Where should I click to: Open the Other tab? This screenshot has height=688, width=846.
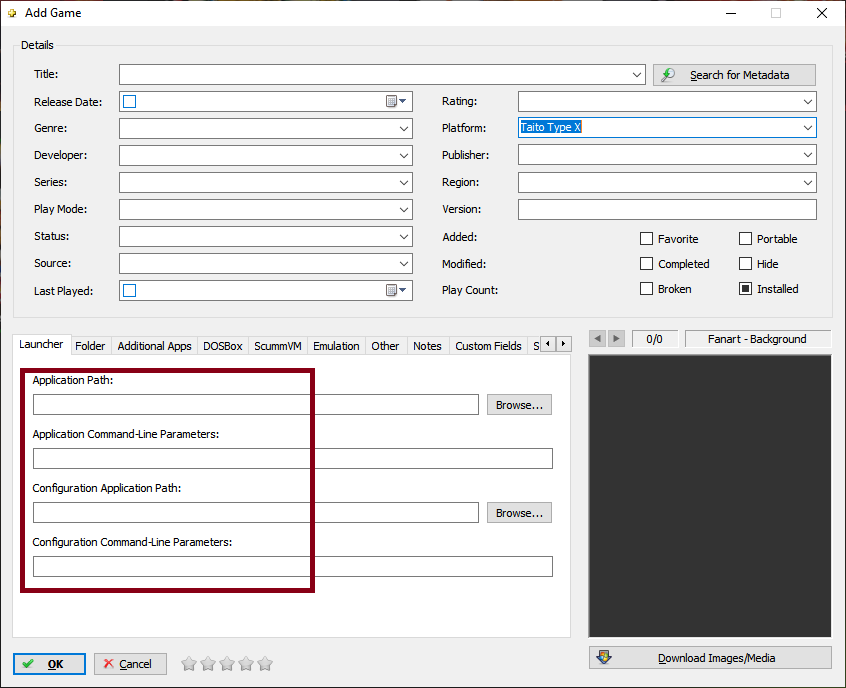pos(385,346)
